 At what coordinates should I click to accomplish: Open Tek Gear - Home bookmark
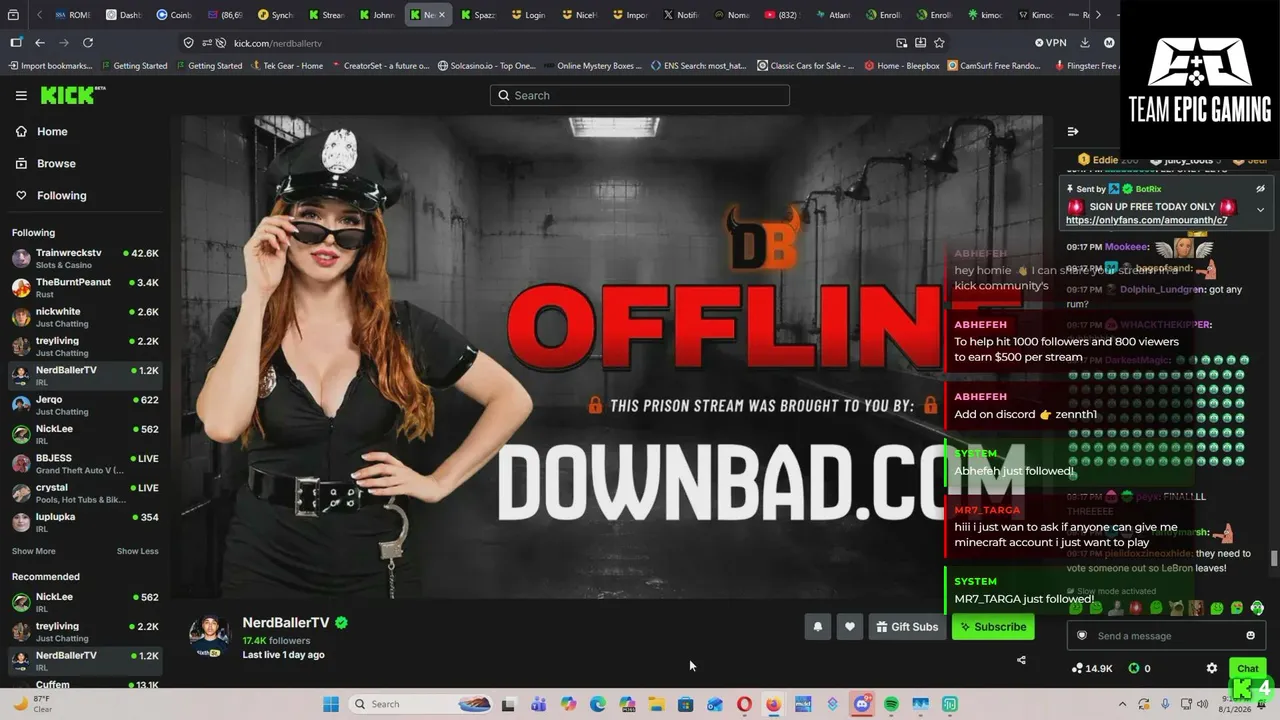click(286, 66)
